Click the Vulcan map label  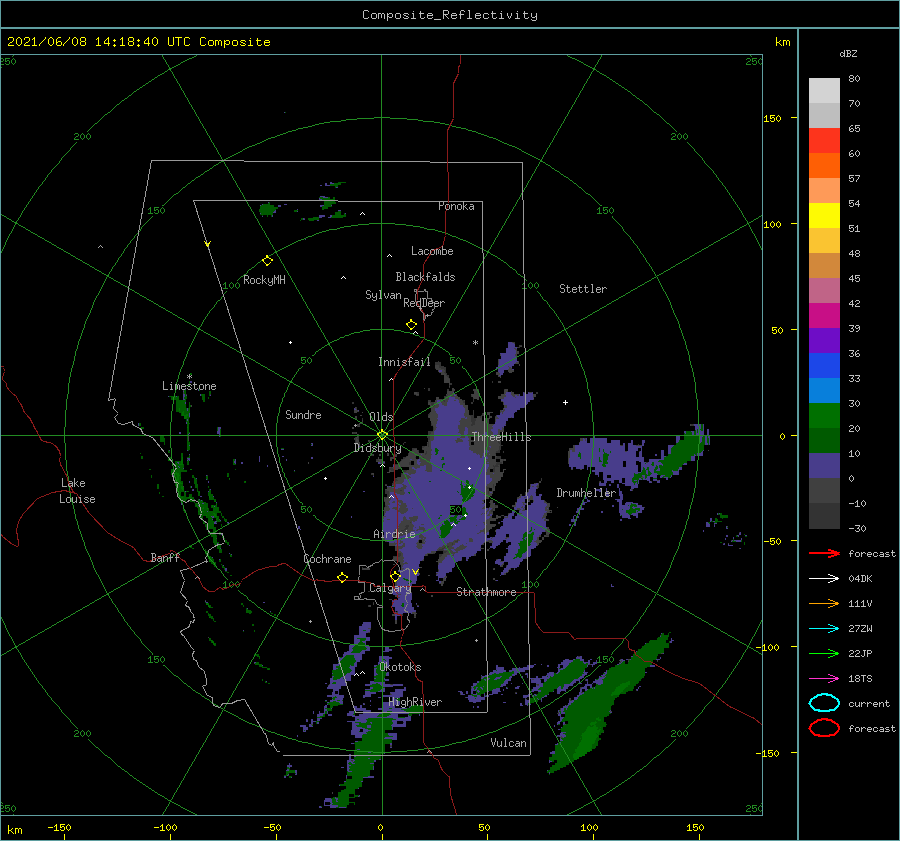point(508,743)
